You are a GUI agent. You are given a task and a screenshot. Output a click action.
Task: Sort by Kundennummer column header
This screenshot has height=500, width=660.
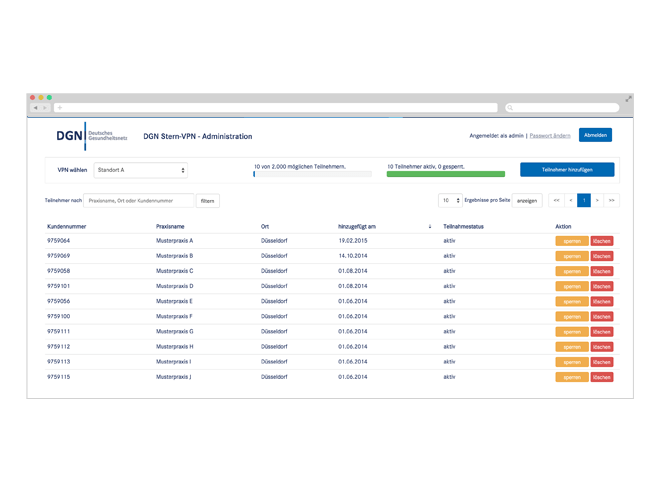[67, 226]
